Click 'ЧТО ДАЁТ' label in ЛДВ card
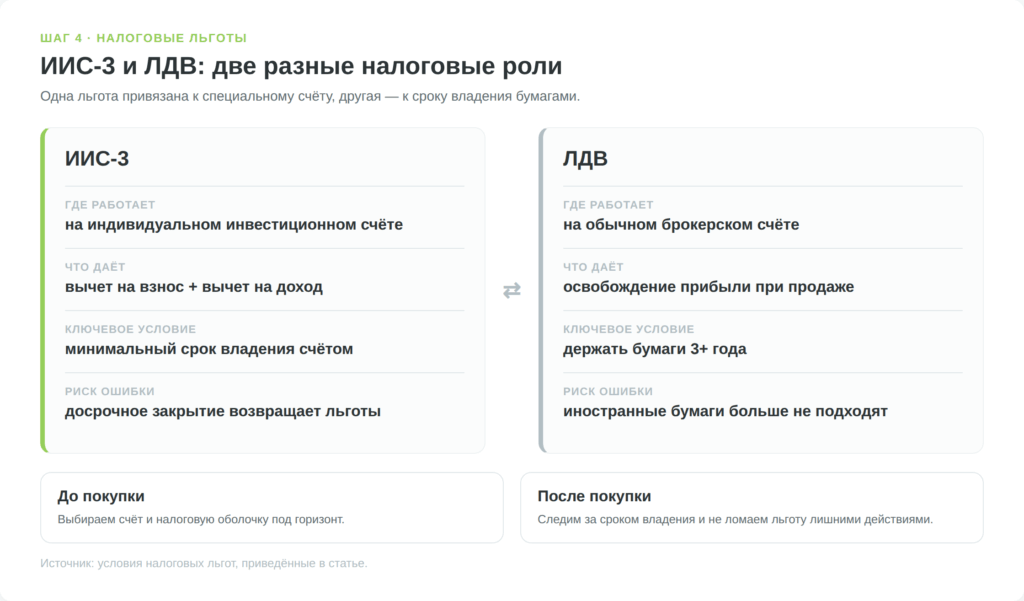 pyautogui.click(x=593, y=267)
